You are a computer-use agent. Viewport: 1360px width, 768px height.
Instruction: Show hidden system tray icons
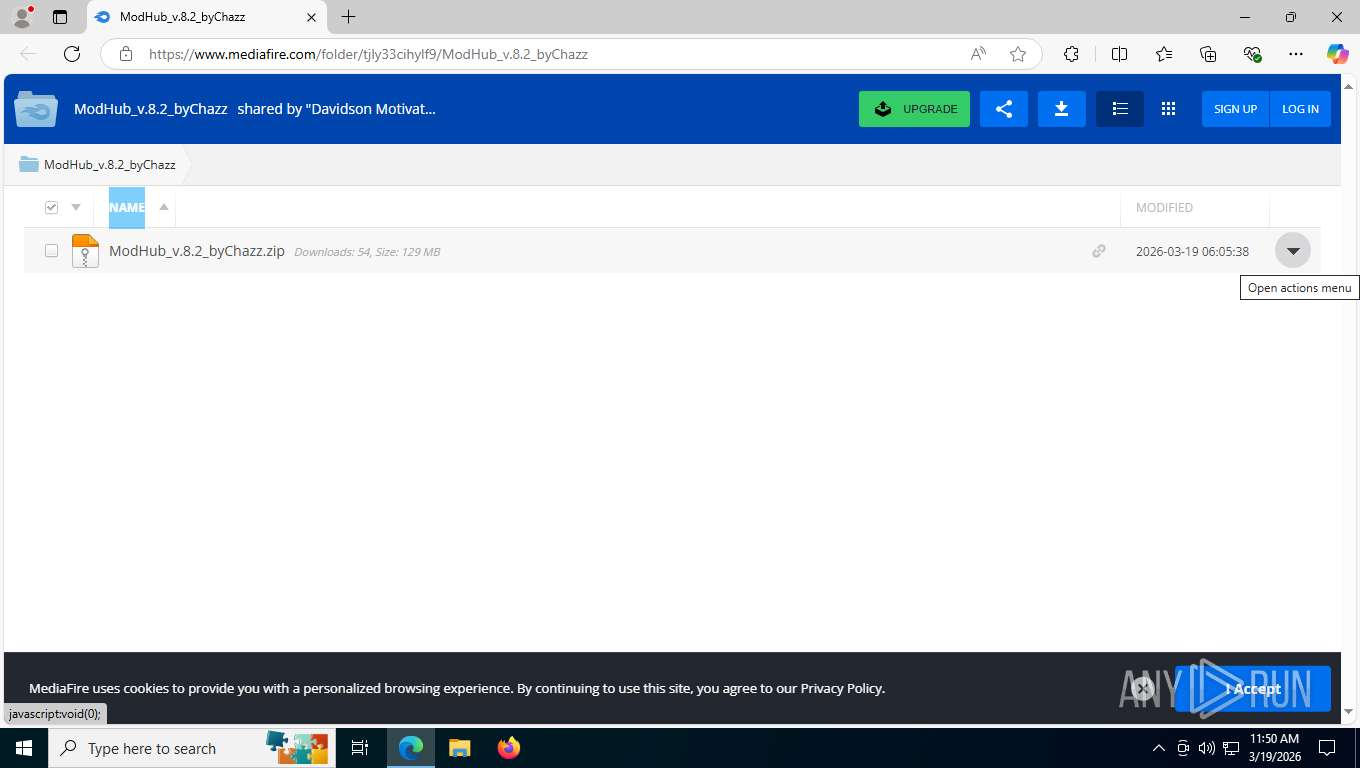point(1159,748)
